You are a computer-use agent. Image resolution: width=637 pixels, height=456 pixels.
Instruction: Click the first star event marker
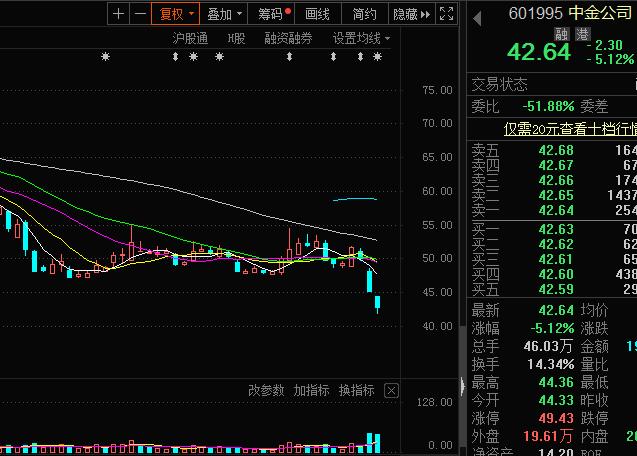click(x=105, y=56)
